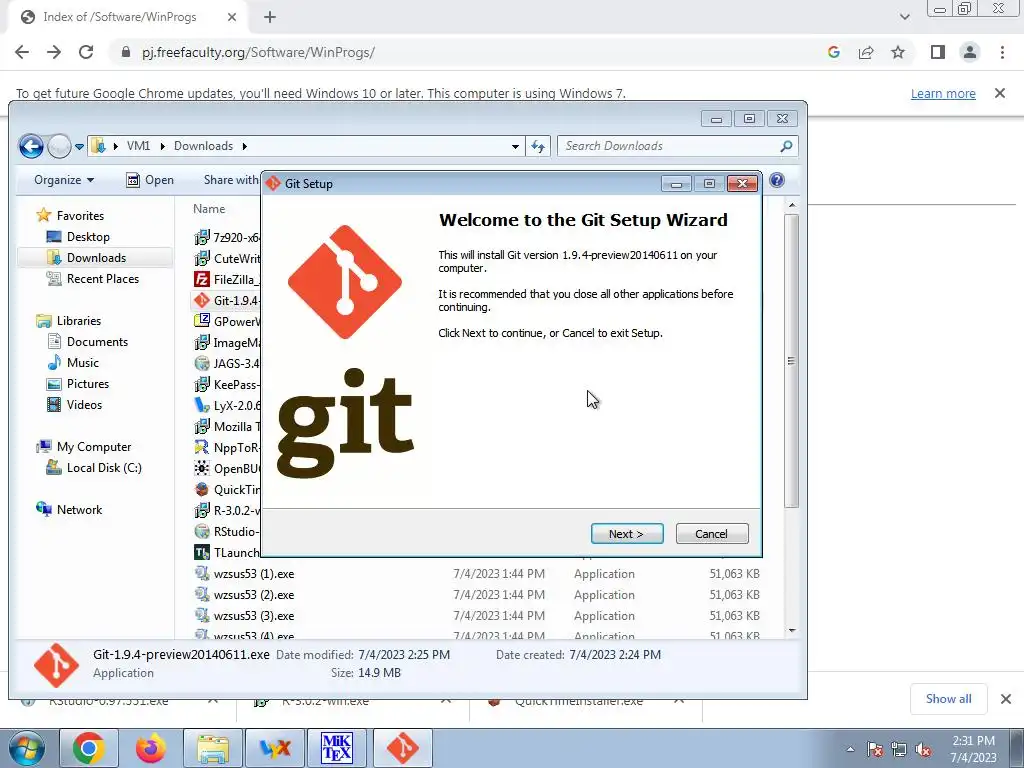Click Chrome address bar URL
1024x768 pixels.
click(259, 52)
